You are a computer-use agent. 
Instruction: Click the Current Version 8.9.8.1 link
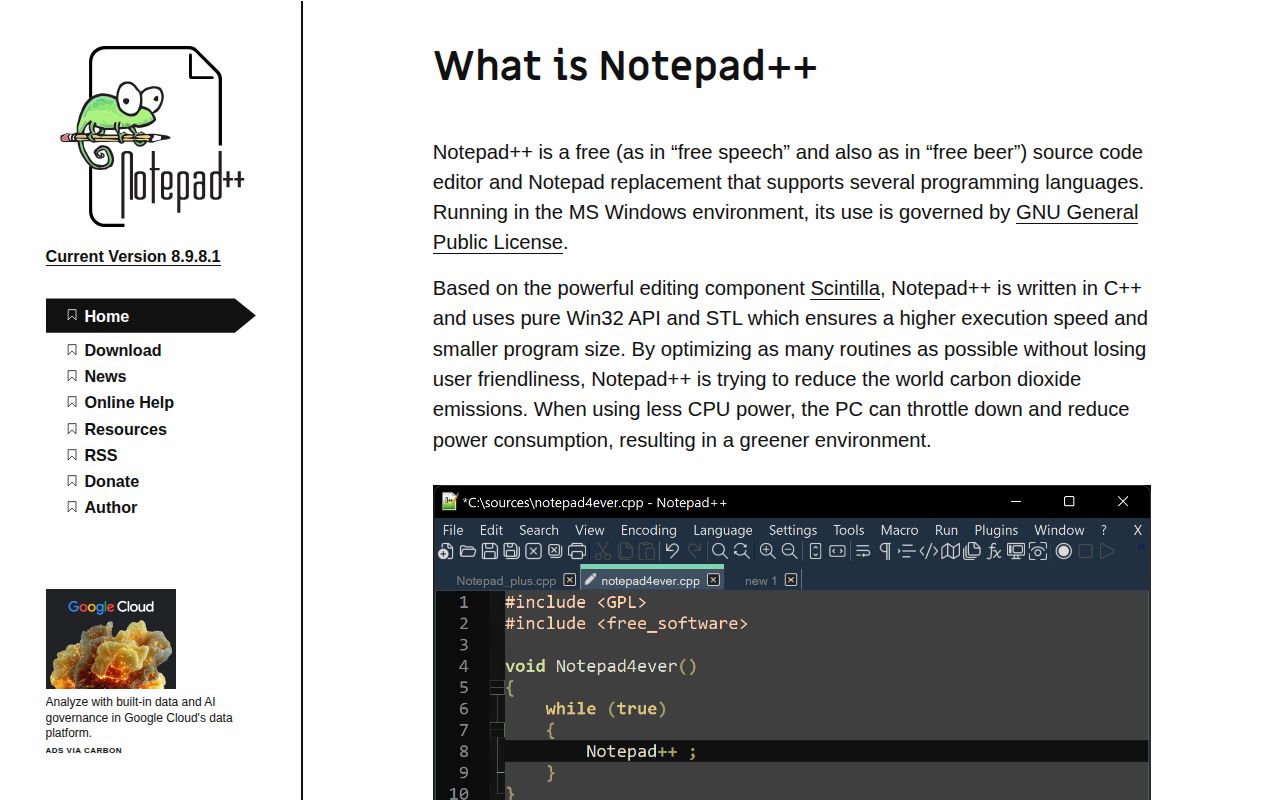[x=133, y=256]
